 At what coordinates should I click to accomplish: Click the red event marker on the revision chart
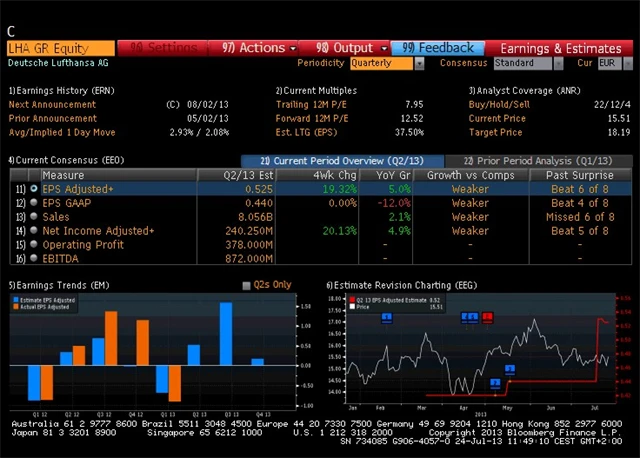point(487,317)
